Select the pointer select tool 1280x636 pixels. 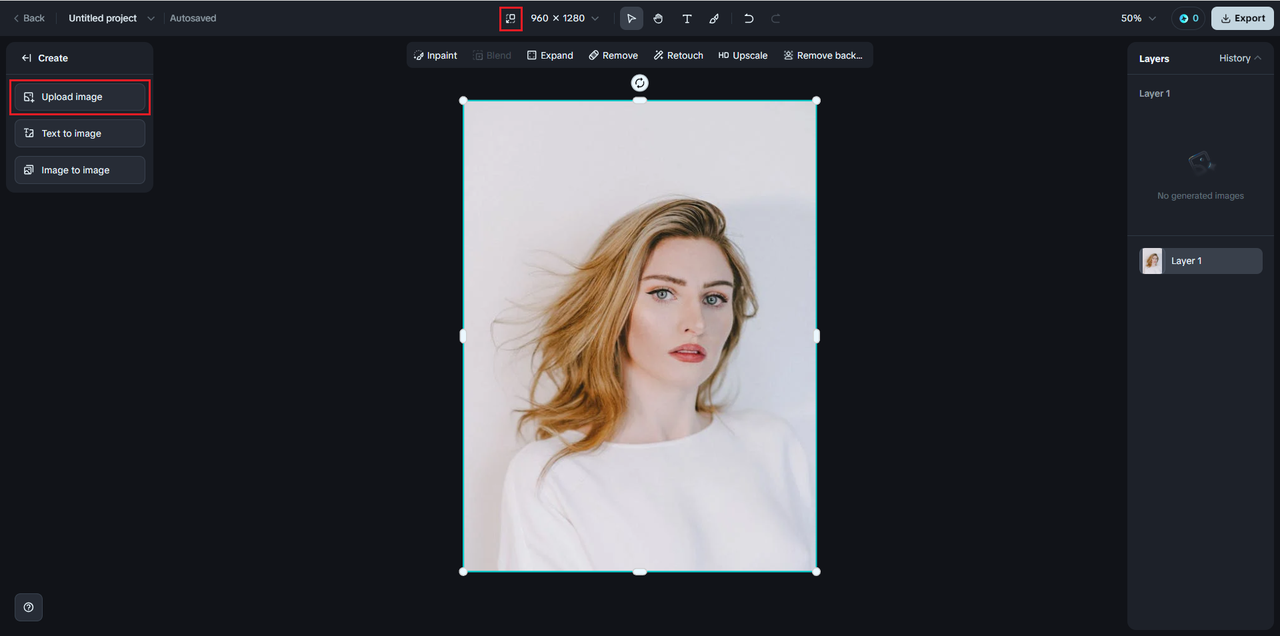click(x=631, y=18)
